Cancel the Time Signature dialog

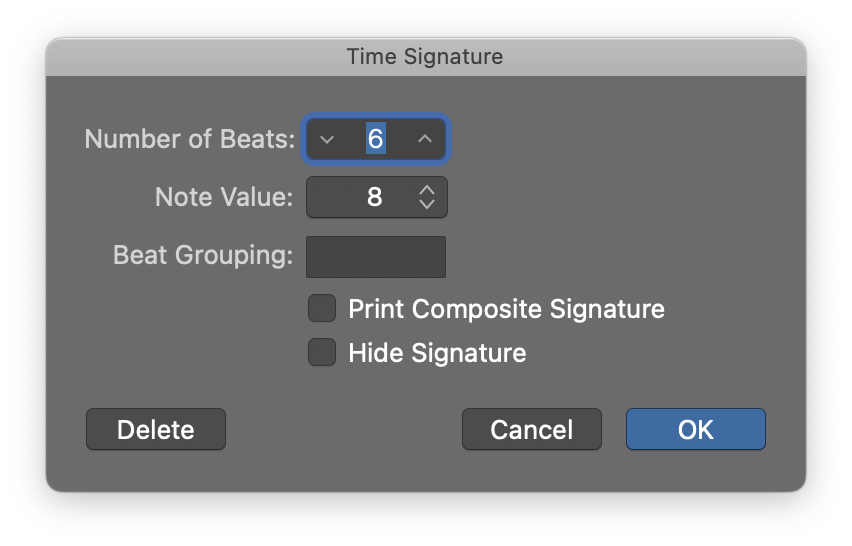pos(531,429)
